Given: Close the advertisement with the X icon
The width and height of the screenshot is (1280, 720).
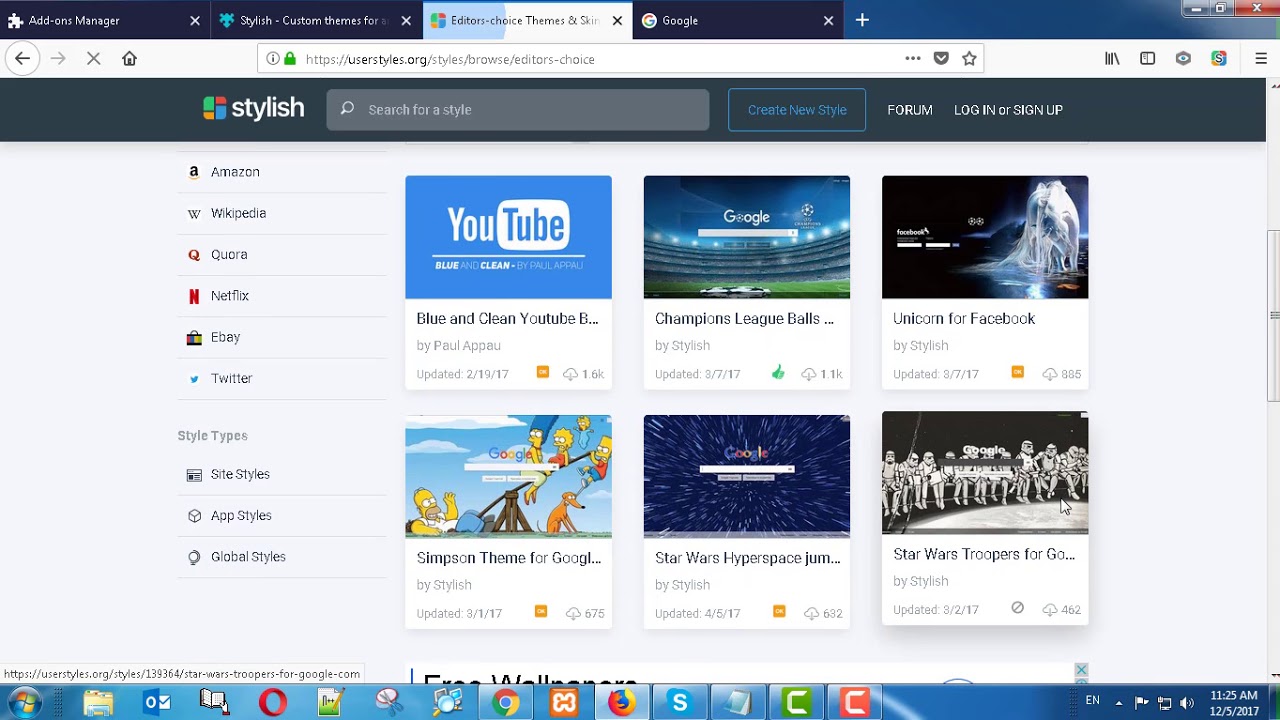Looking at the screenshot, I should tap(1081, 670).
